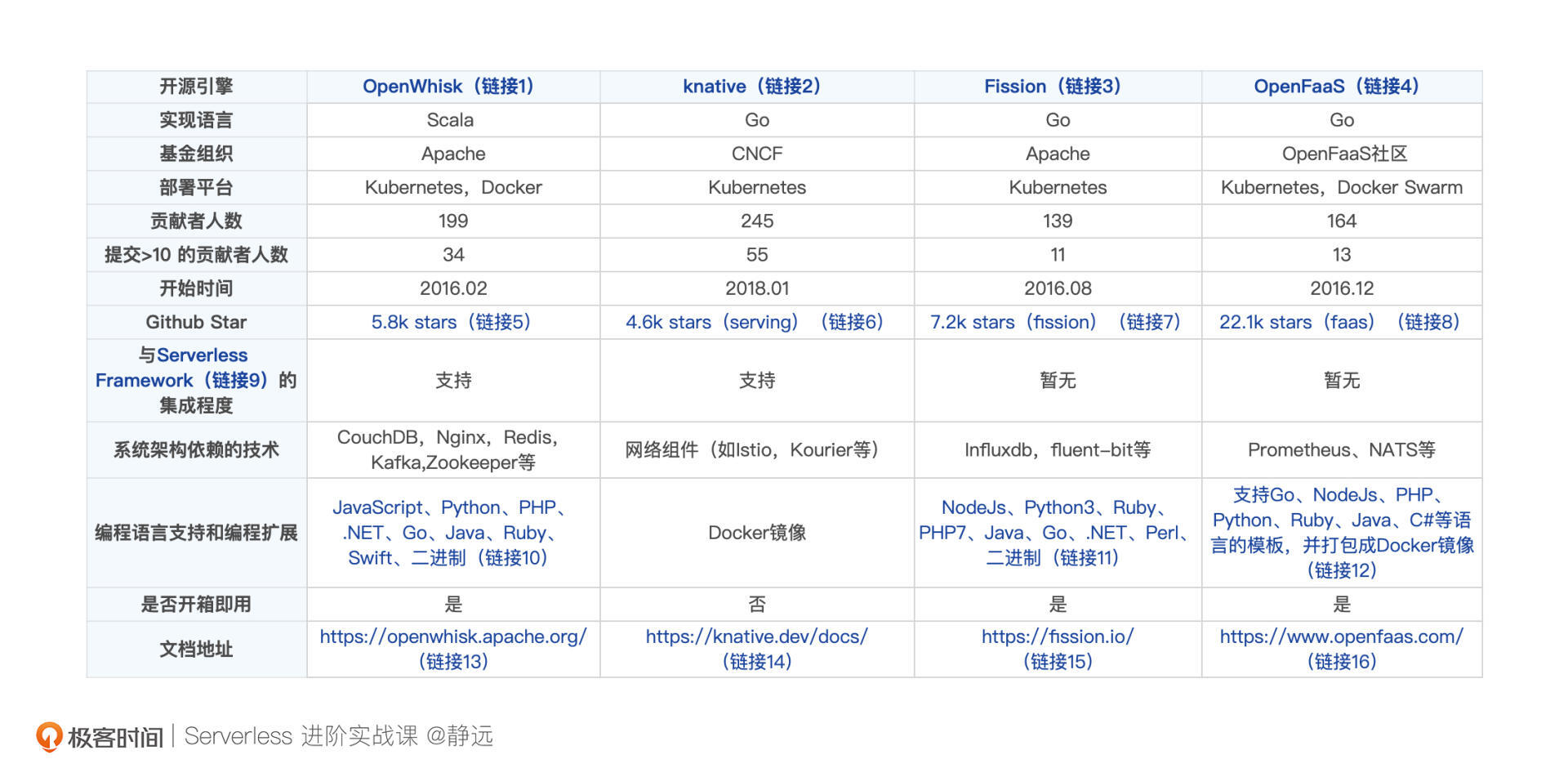Open https://knative.dev/docs/ documentation link
This screenshot has width=1568, height=777.
point(756,636)
